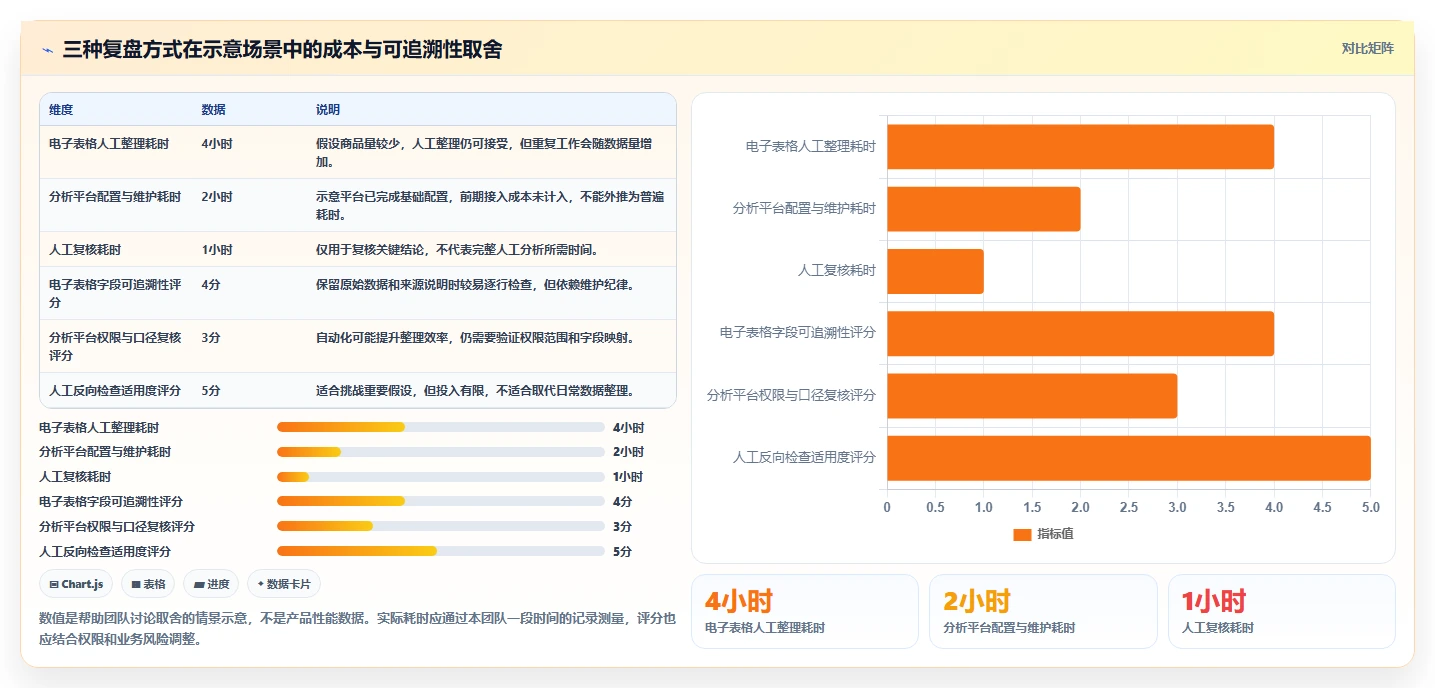Click the 维度 column header

point(61,109)
